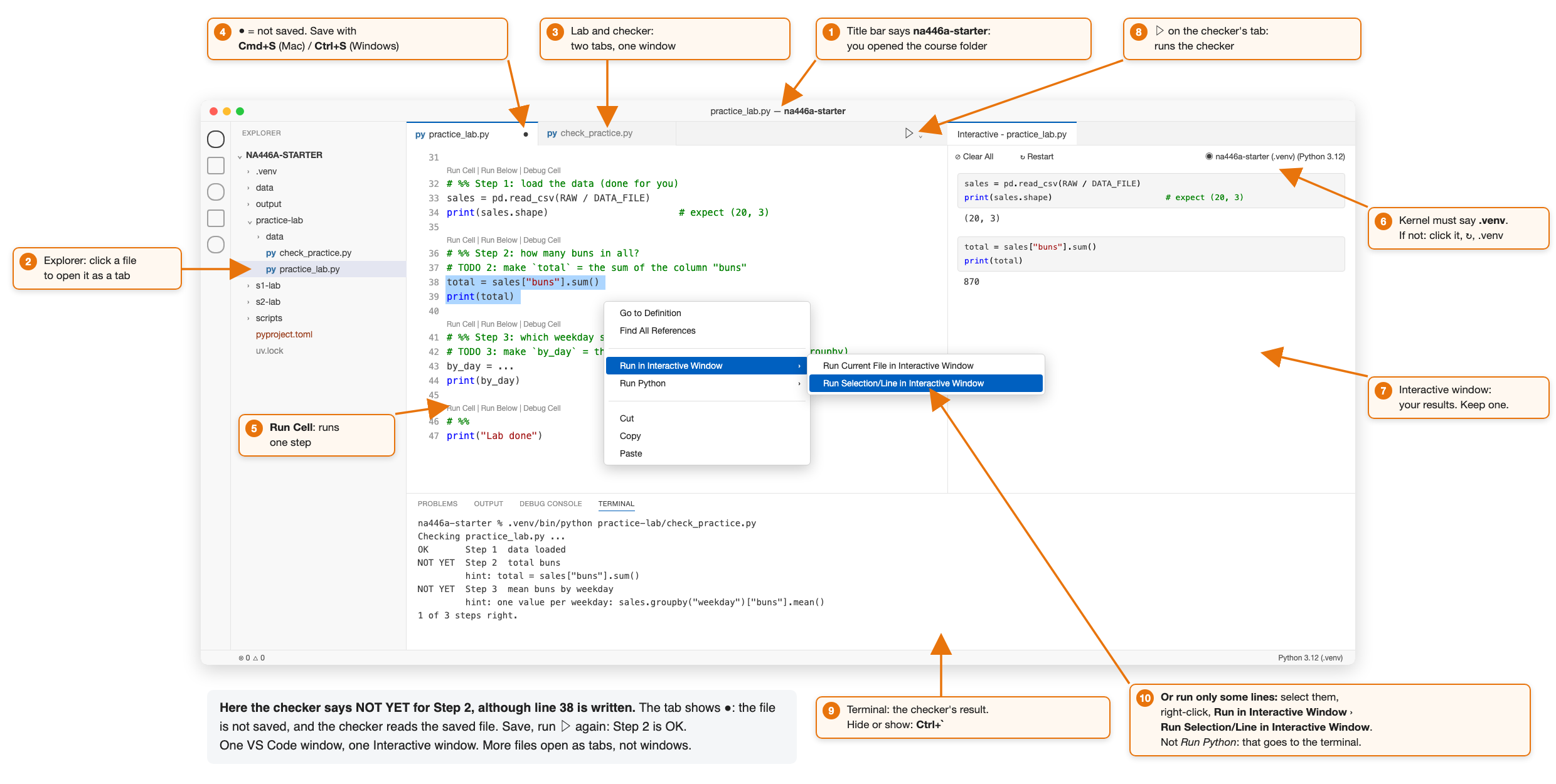Screen dimensions: 1556x784
Task: Click the Restart kernel icon in Interactive window
Action: click(x=1023, y=157)
